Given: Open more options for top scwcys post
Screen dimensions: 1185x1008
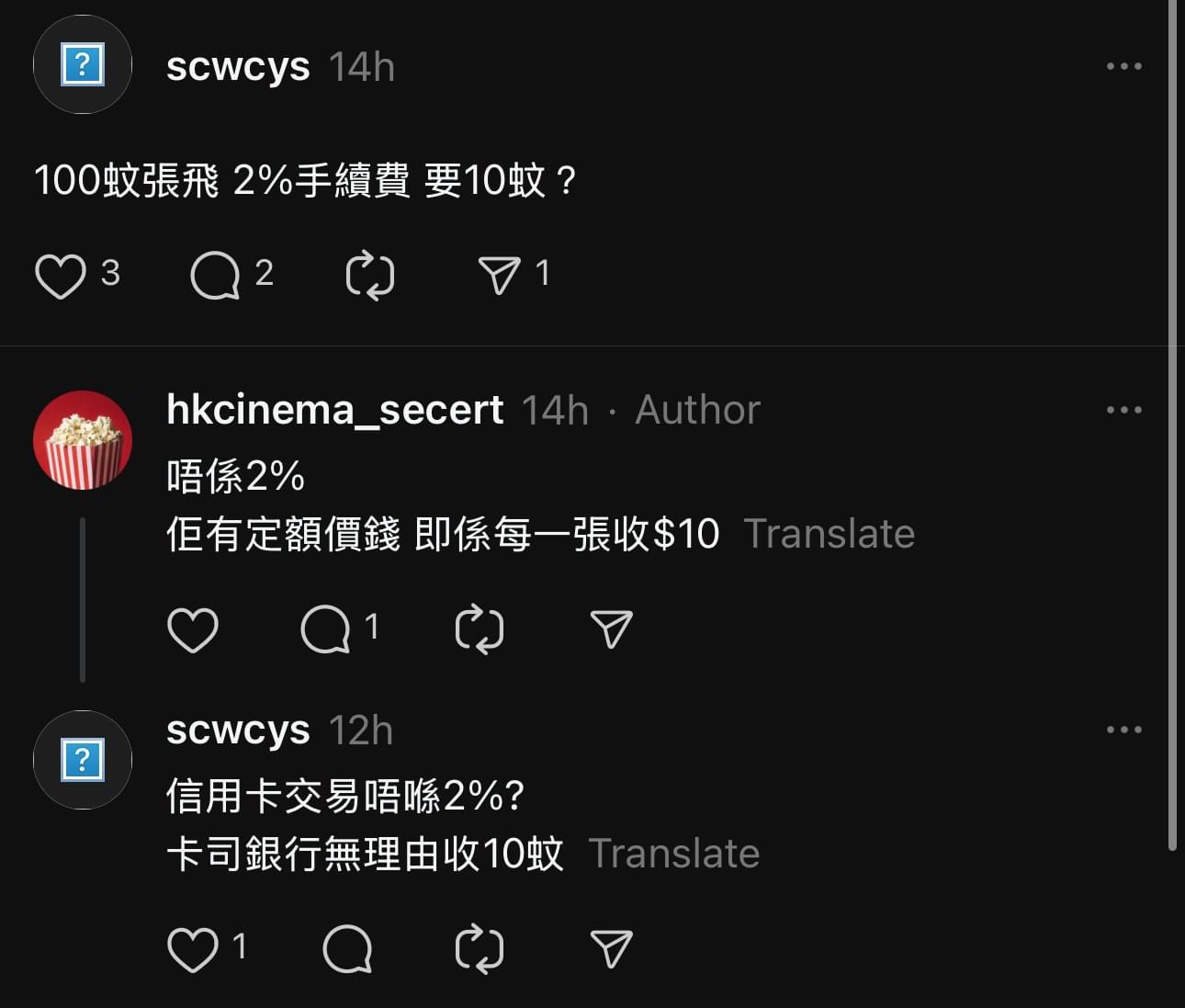Looking at the screenshot, I should click(1124, 66).
